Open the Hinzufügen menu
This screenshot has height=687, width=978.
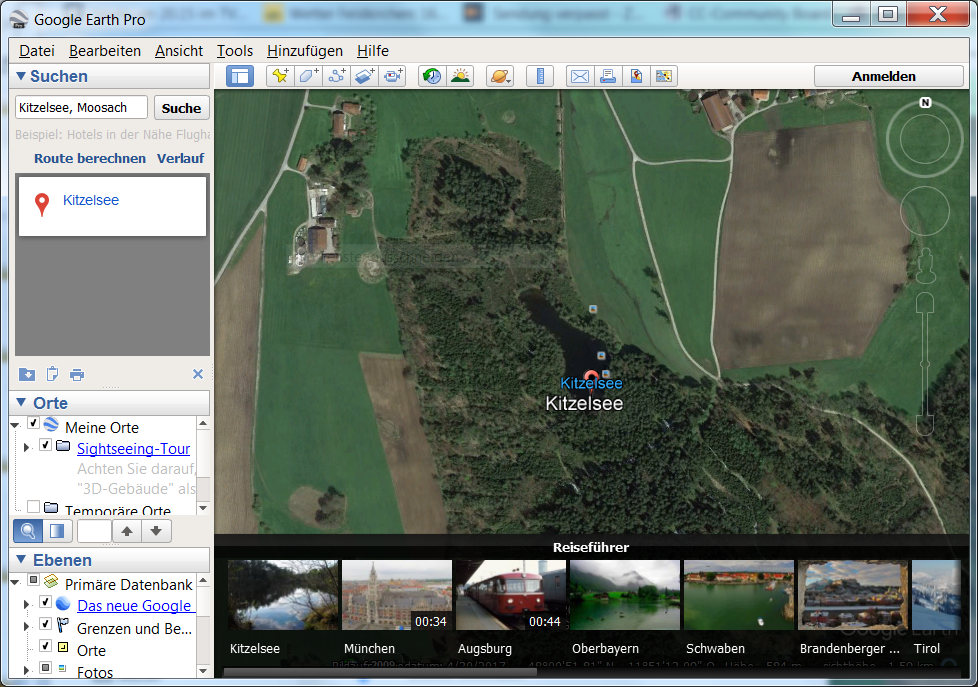pos(305,51)
